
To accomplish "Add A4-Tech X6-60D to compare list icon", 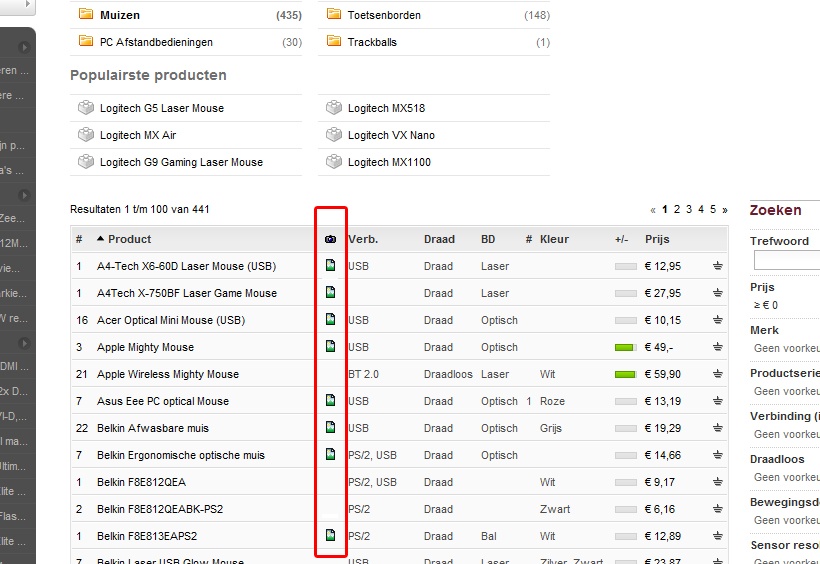I will [718, 266].
